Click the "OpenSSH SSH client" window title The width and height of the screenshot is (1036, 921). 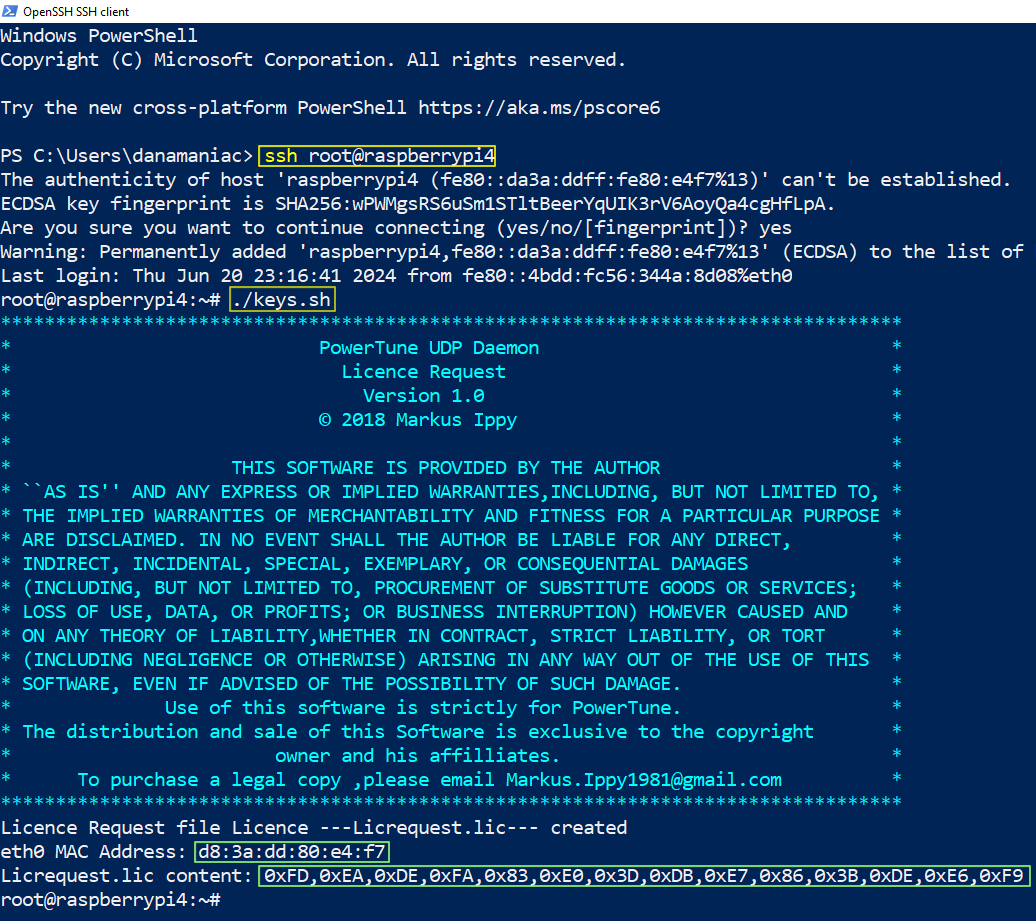point(76,11)
